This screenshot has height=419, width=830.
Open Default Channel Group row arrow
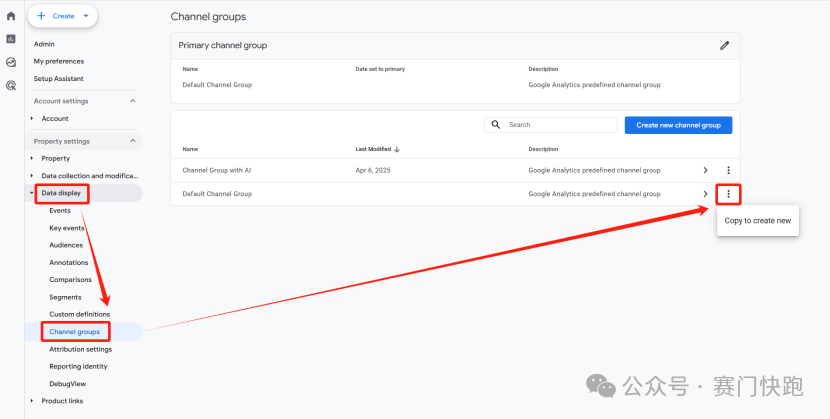(705, 194)
